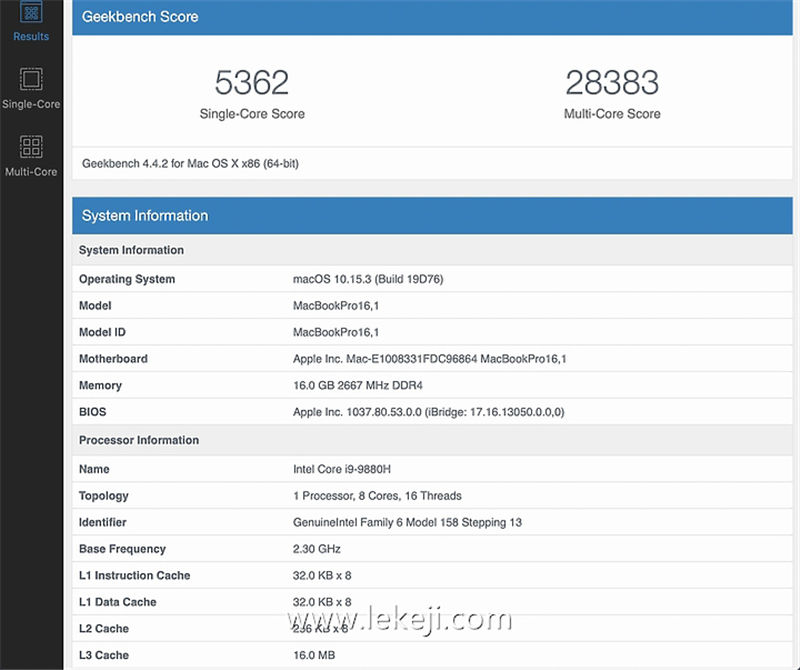Click the L3 Cache label
The image size is (800, 670).
coord(104,655)
